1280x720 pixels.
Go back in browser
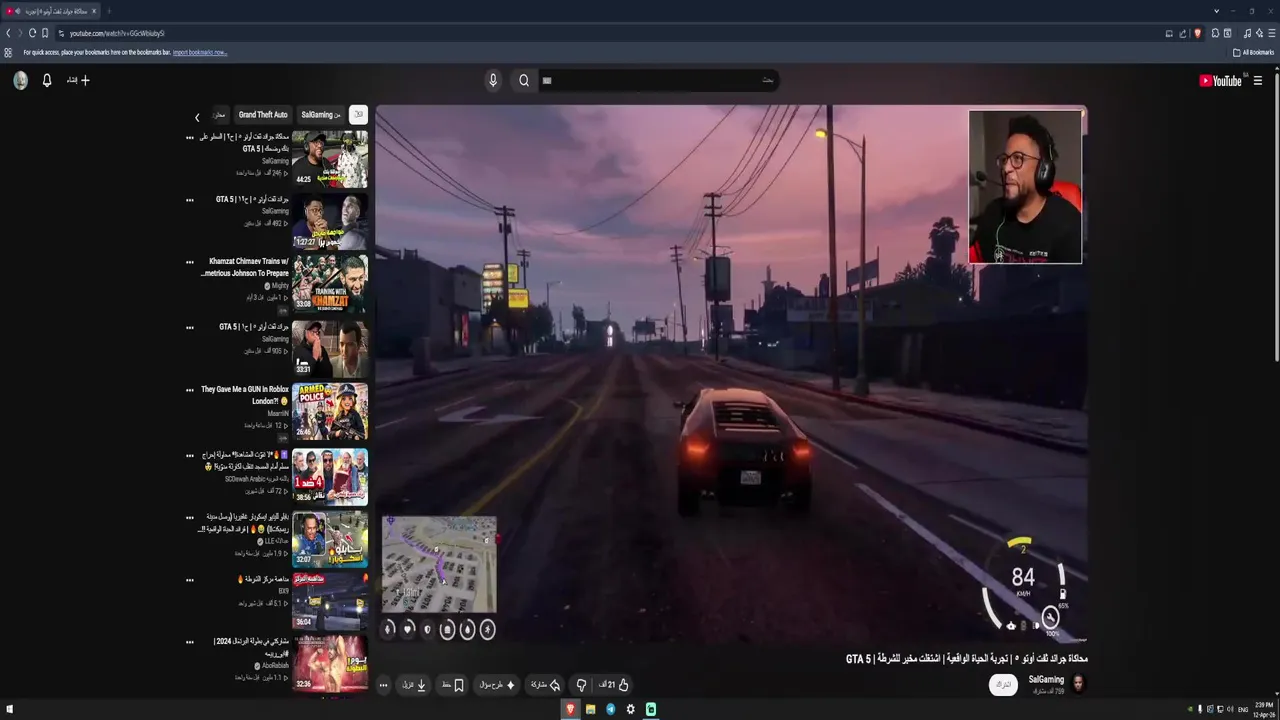coord(8,33)
